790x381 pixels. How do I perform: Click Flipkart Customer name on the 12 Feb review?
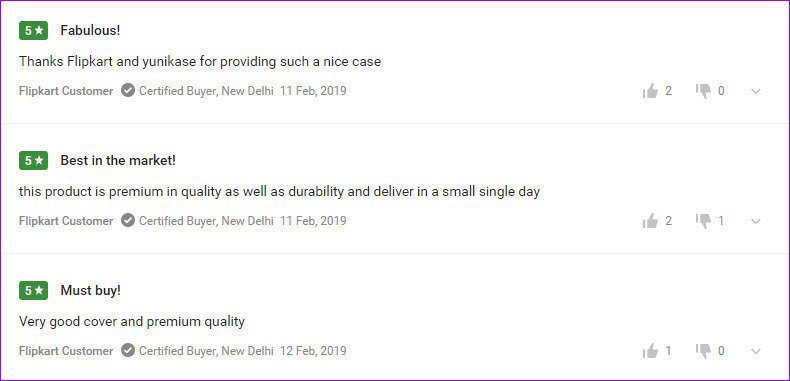66,351
